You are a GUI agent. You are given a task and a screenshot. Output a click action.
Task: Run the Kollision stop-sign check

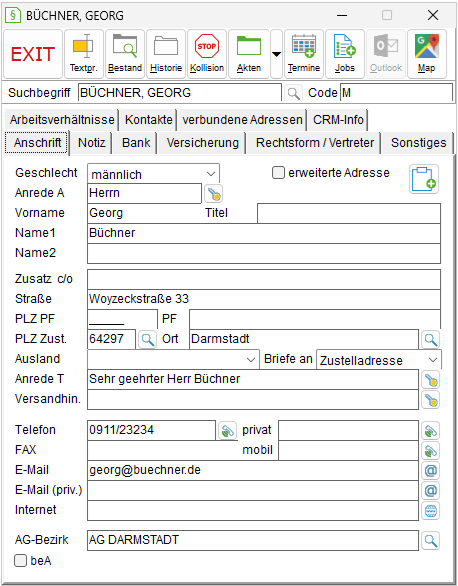[207, 54]
